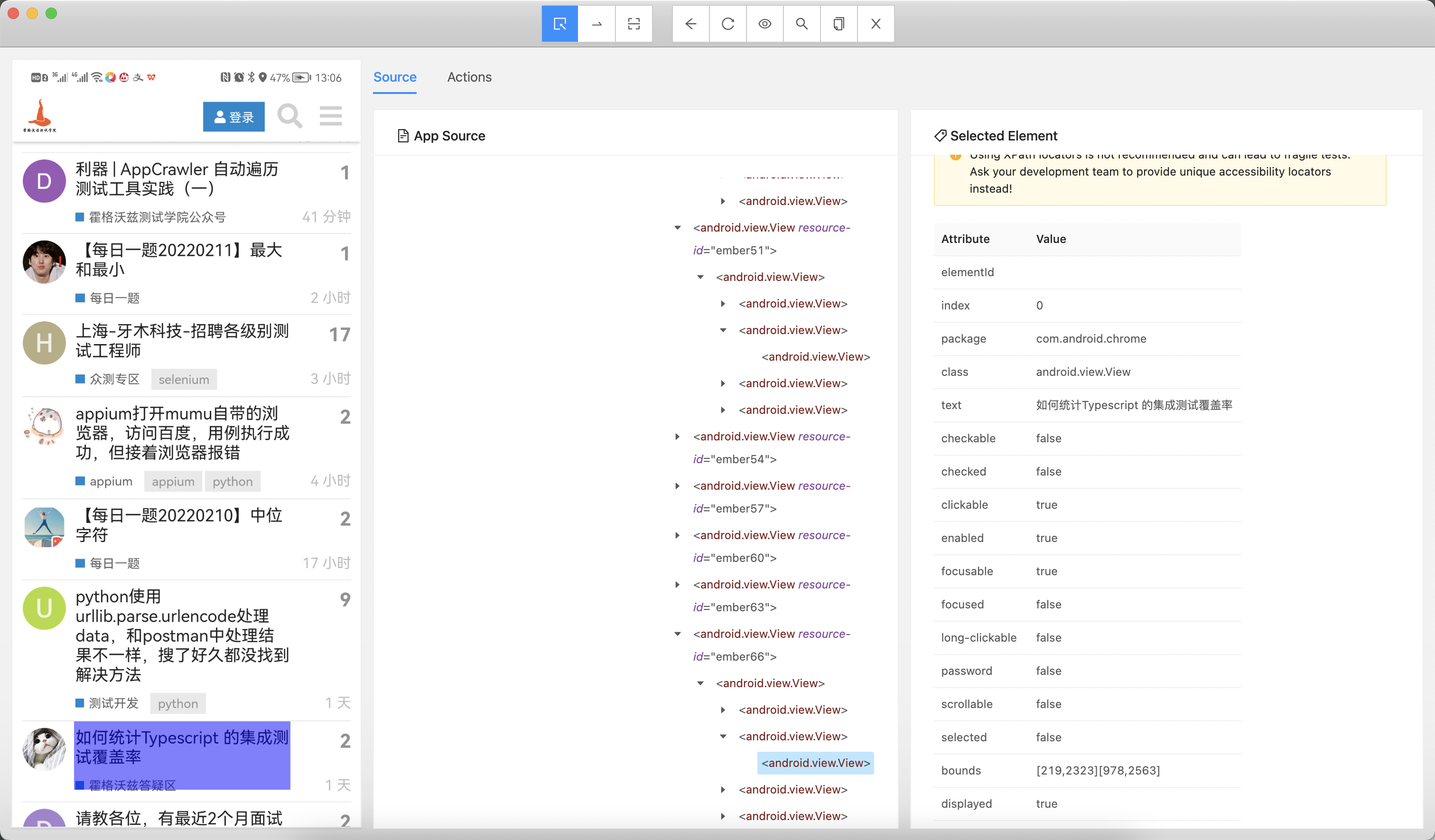The width and height of the screenshot is (1435, 840).
Task: Open the Search for element tool
Action: tap(801, 24)
